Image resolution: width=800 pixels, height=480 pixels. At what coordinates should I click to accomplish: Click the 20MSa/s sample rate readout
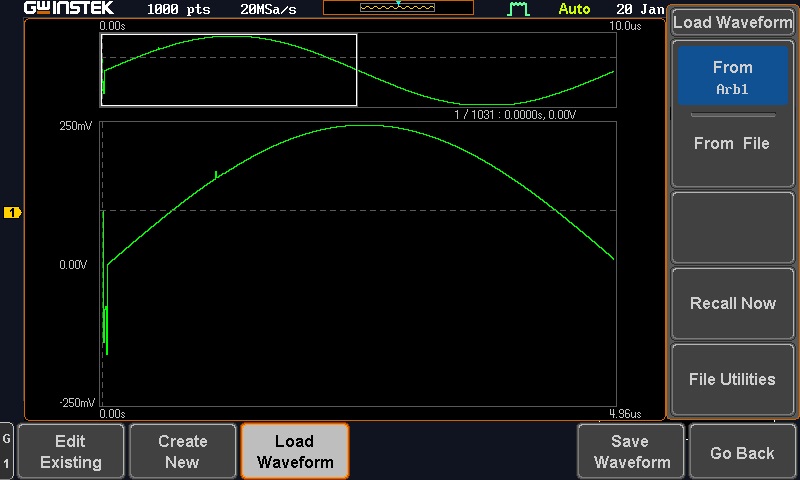tap(268, 9)
